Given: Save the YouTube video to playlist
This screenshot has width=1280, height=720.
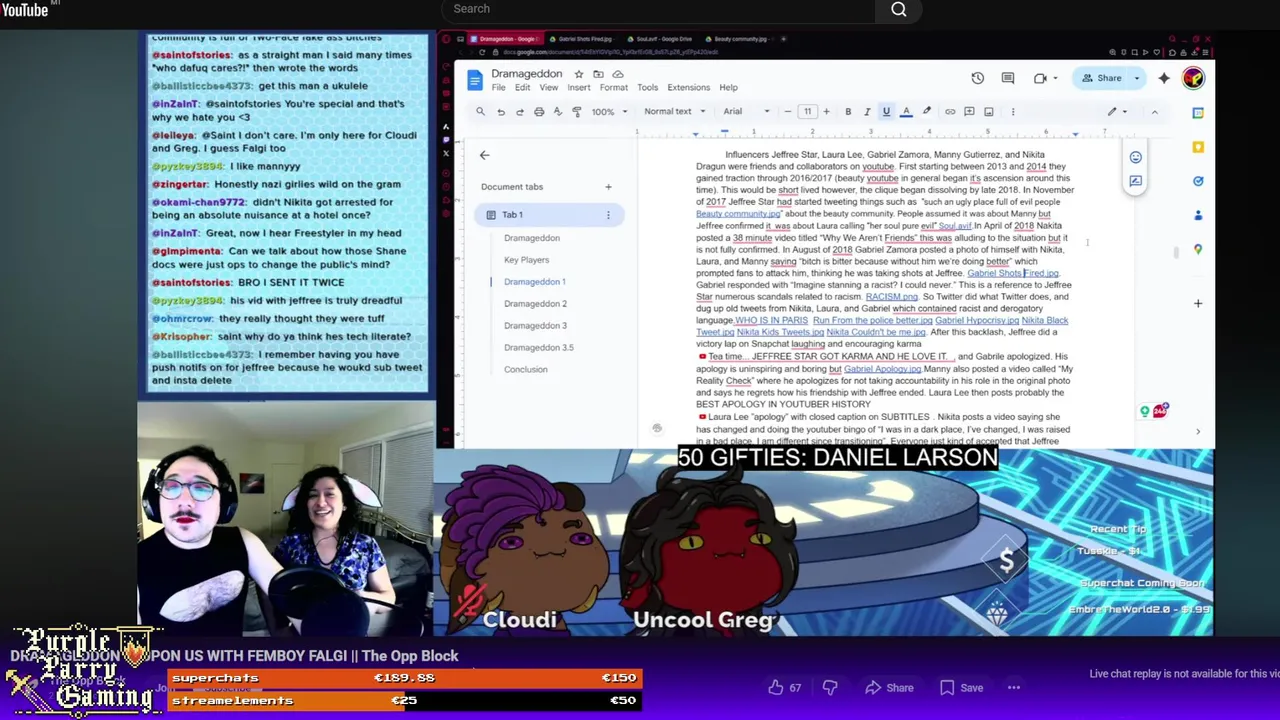Looking at the screenshot, I should 962,688.
